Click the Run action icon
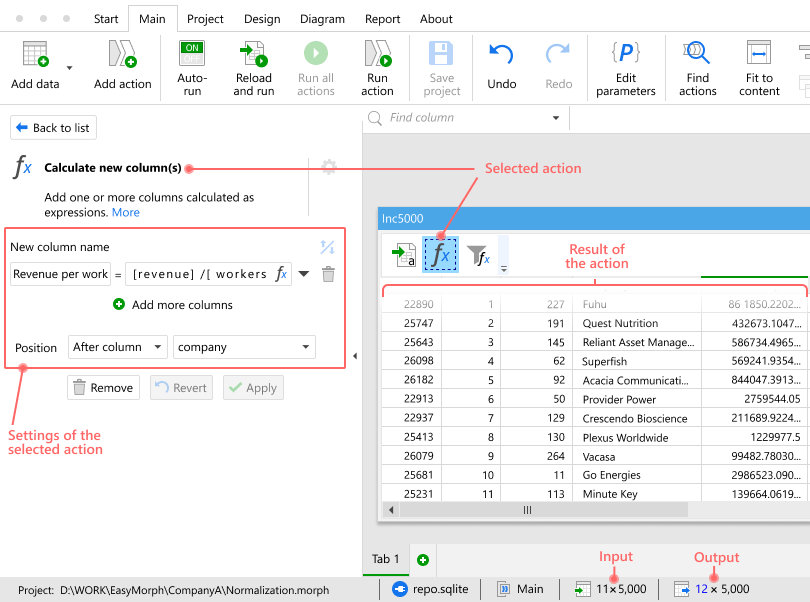 [378, 54]
